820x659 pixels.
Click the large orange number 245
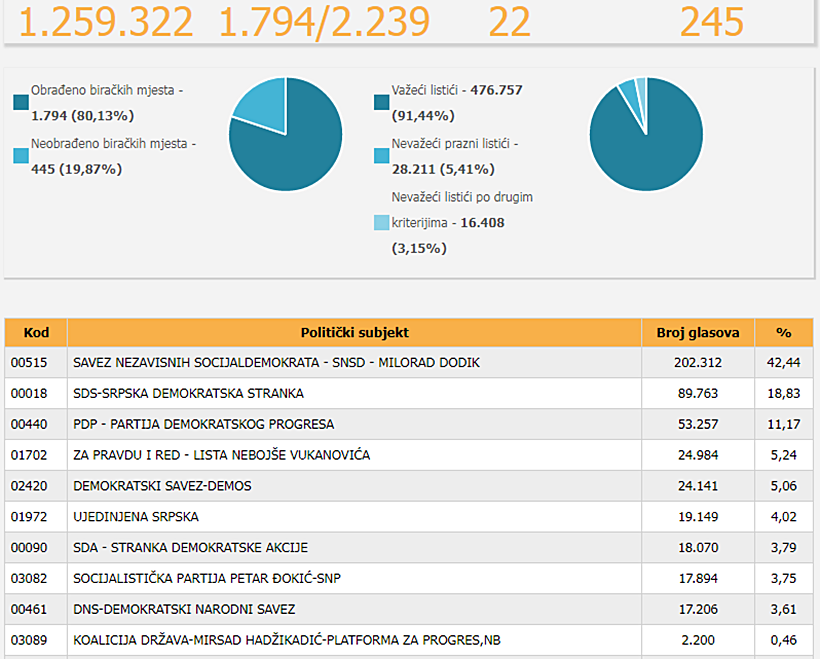pos(712,22)
